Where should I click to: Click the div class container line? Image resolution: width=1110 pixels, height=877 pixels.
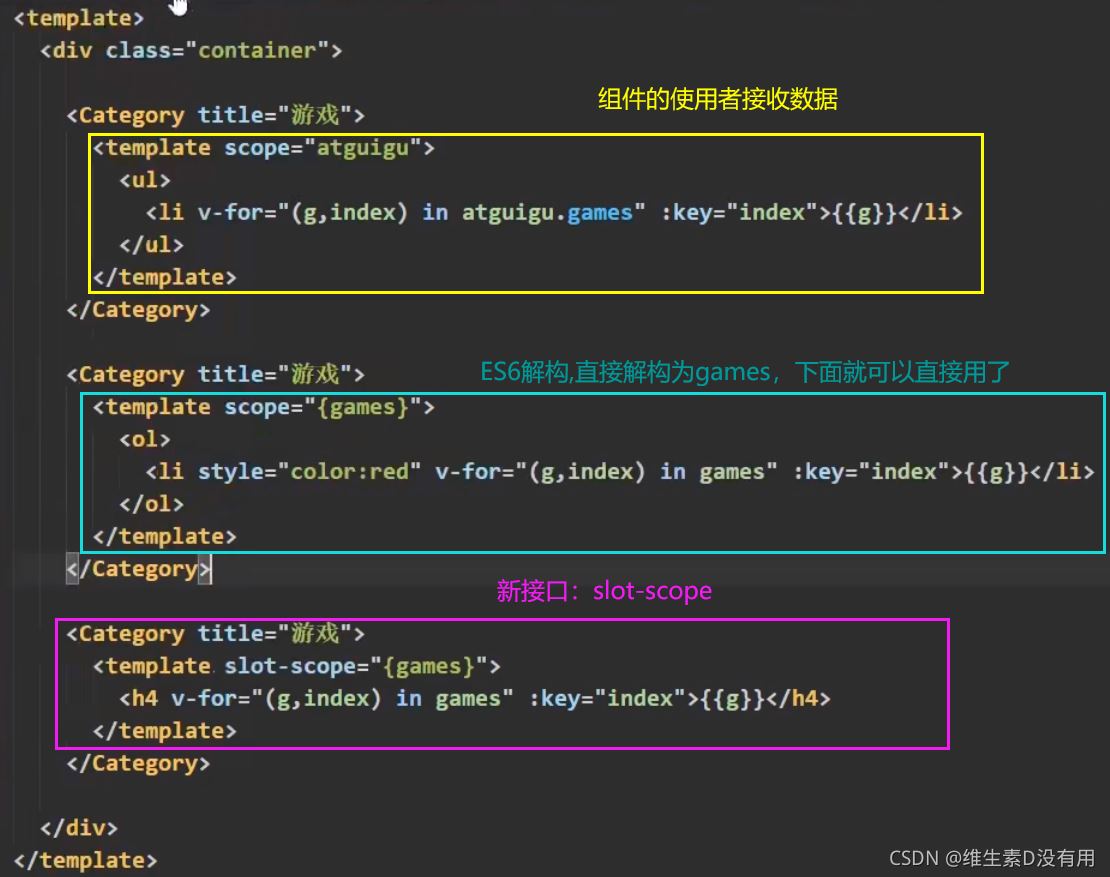[x=191, y=50]
